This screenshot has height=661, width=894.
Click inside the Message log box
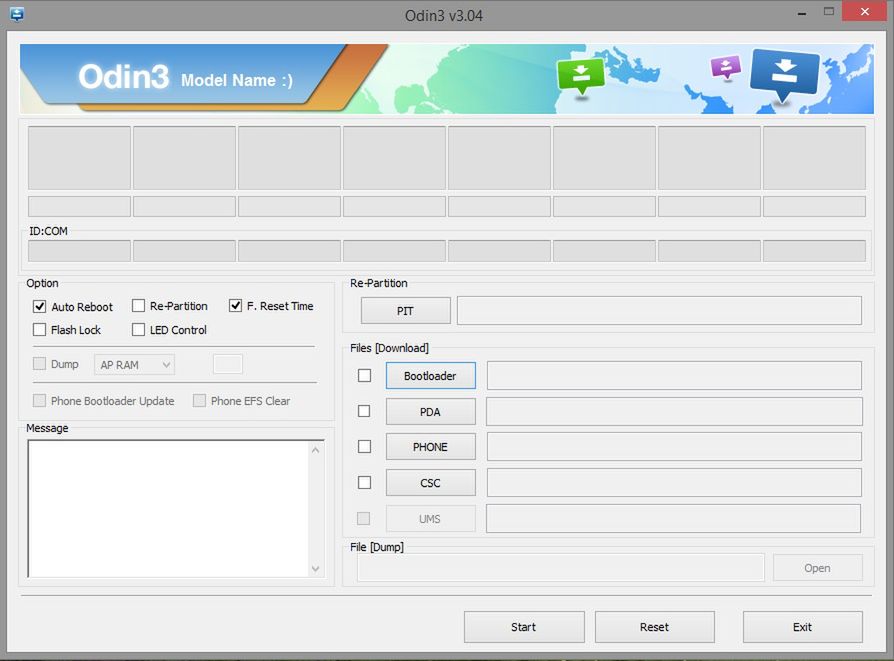[x=169, y=509]
